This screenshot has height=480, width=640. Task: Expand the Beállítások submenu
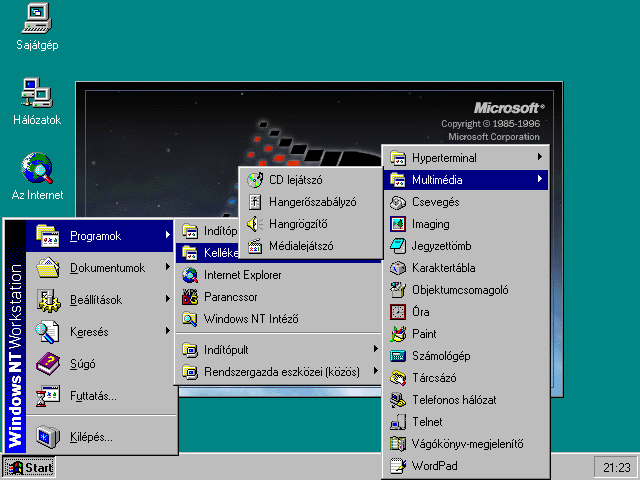tap(100, 299)
